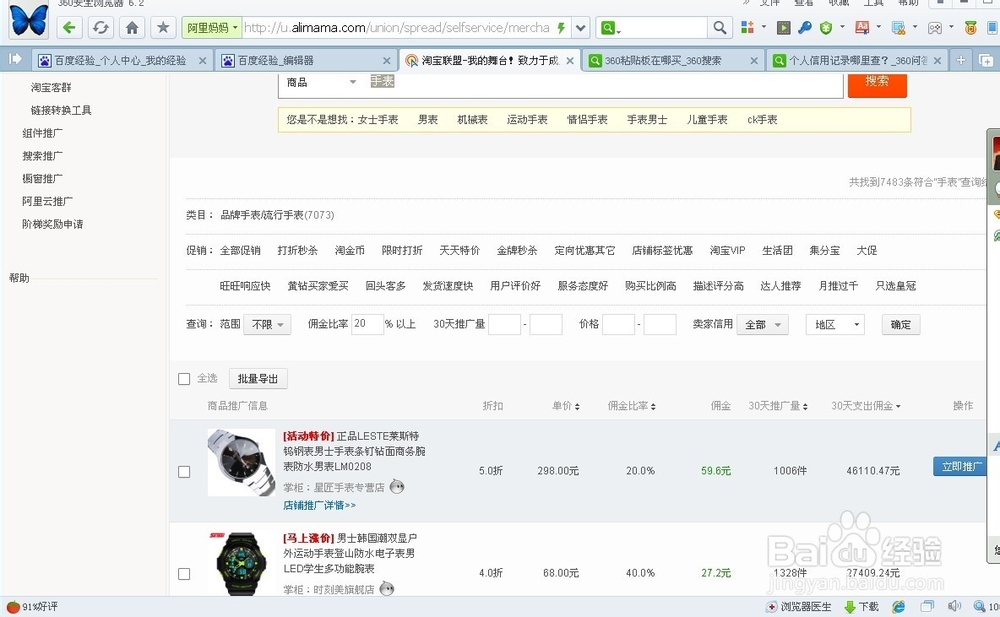
Task: Sort by 30天支出佣金 column
Action: 865,406
